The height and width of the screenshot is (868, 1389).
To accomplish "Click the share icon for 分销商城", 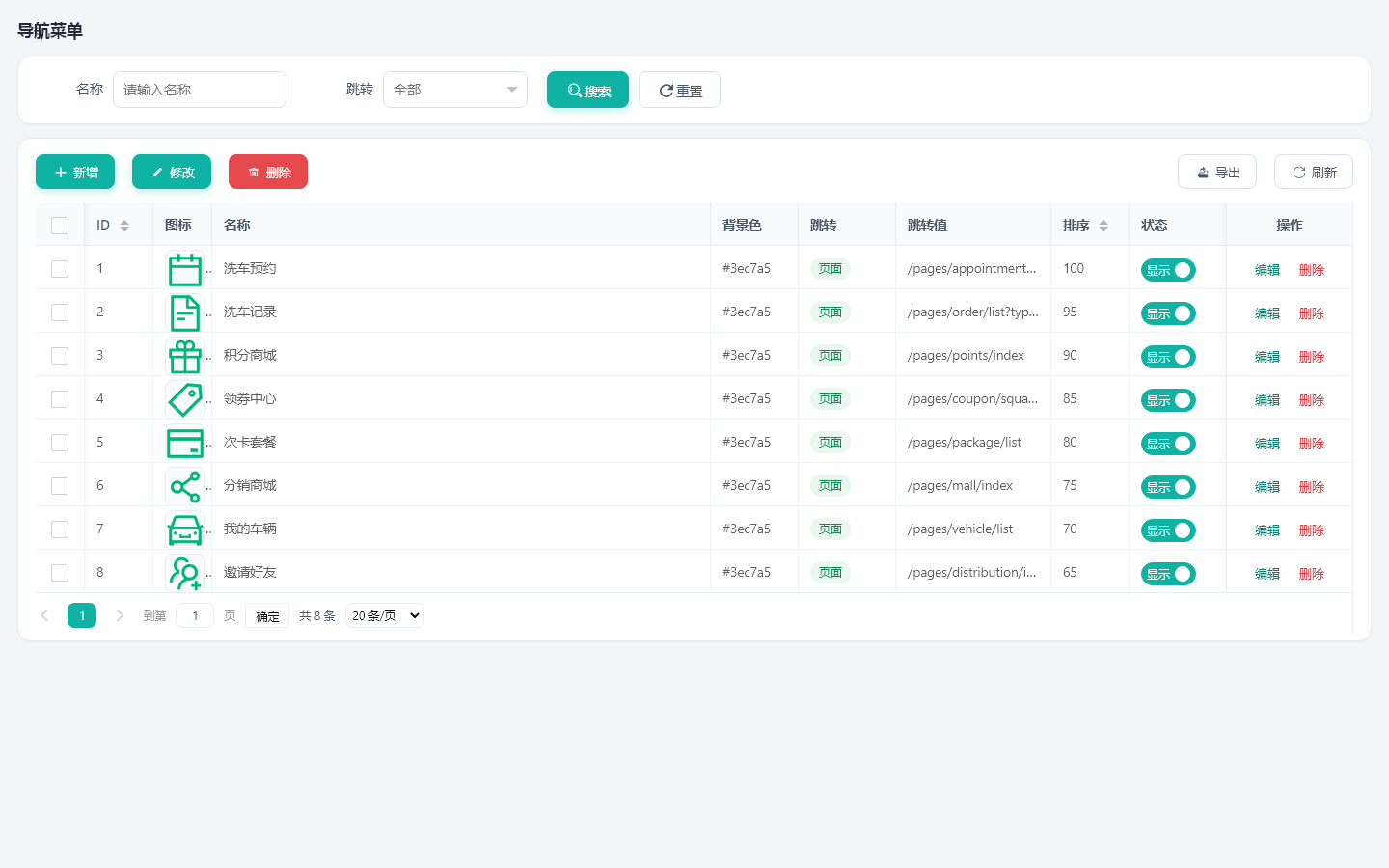I will click(185, 487).
